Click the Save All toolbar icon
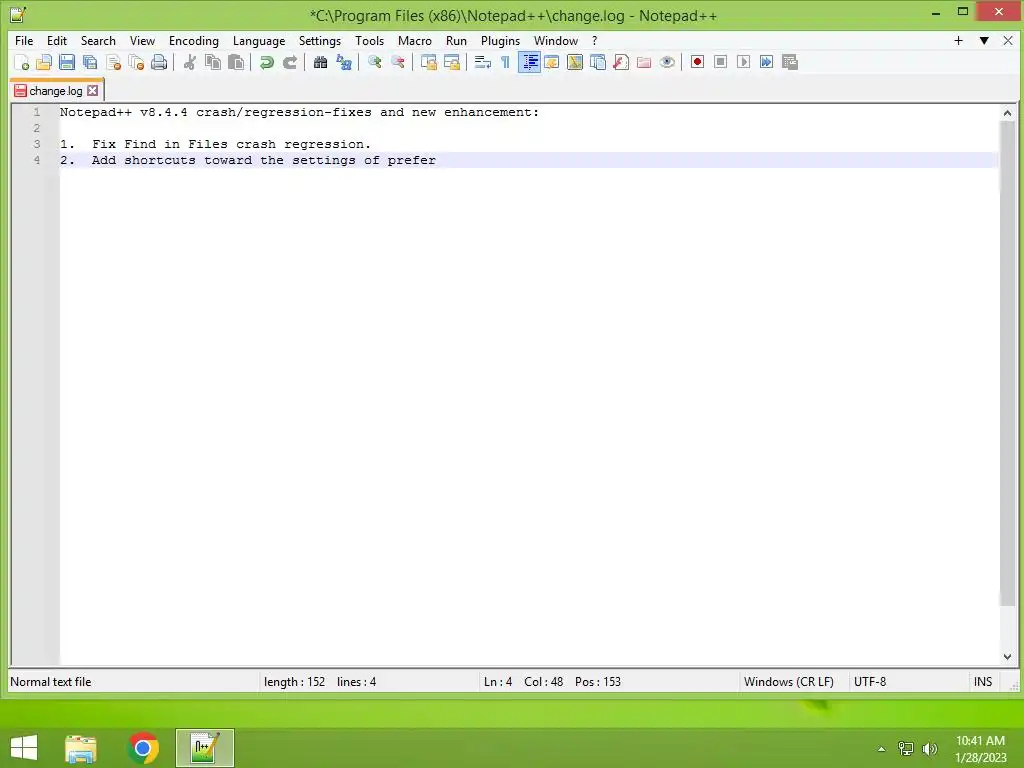 [x=90, y=62]
